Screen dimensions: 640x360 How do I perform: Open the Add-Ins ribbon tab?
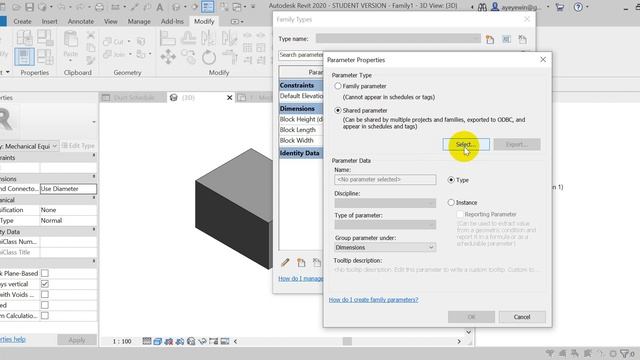click(x=172, y=21)
